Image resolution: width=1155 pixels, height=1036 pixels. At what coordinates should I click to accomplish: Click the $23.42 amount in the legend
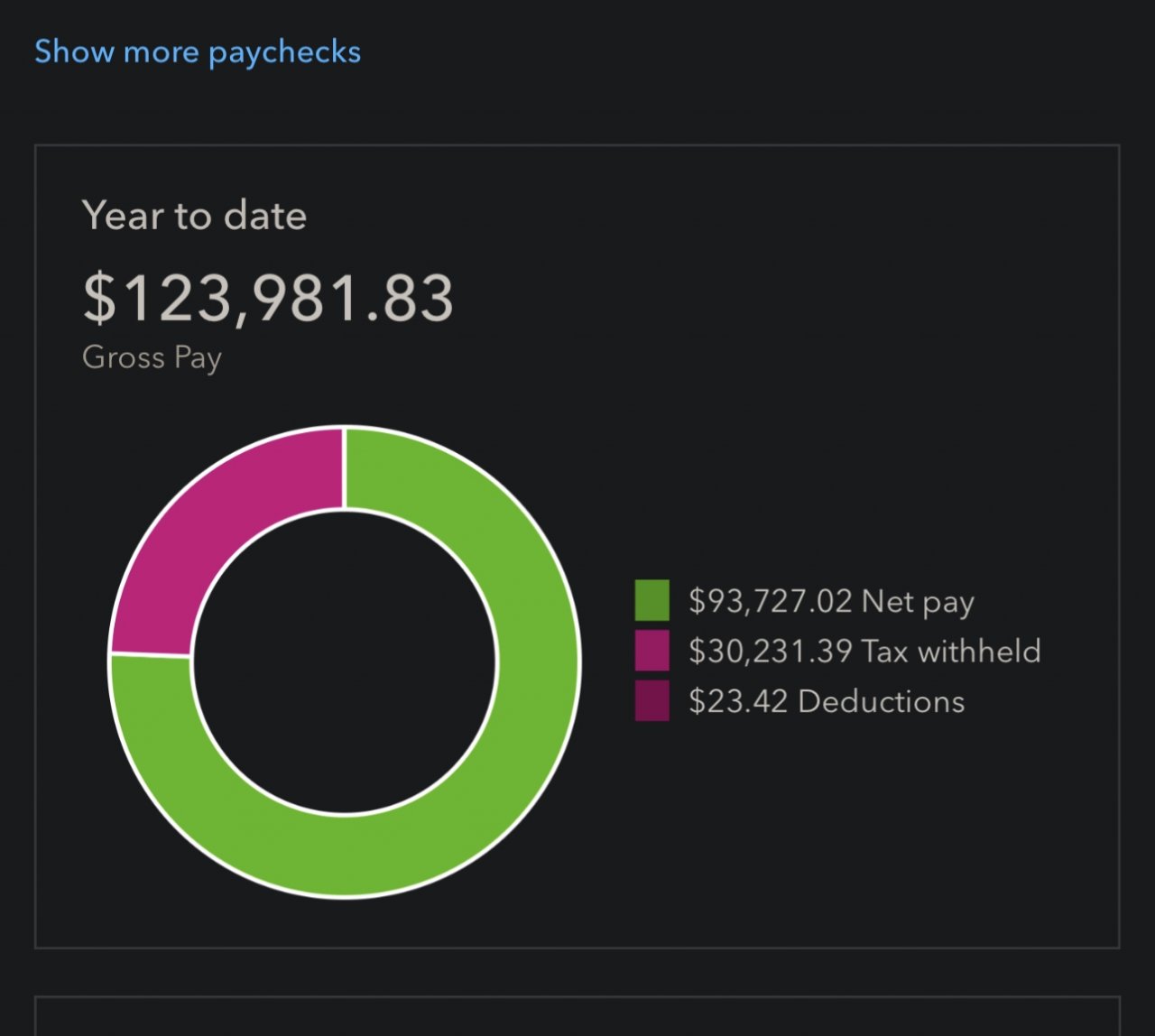738,701
